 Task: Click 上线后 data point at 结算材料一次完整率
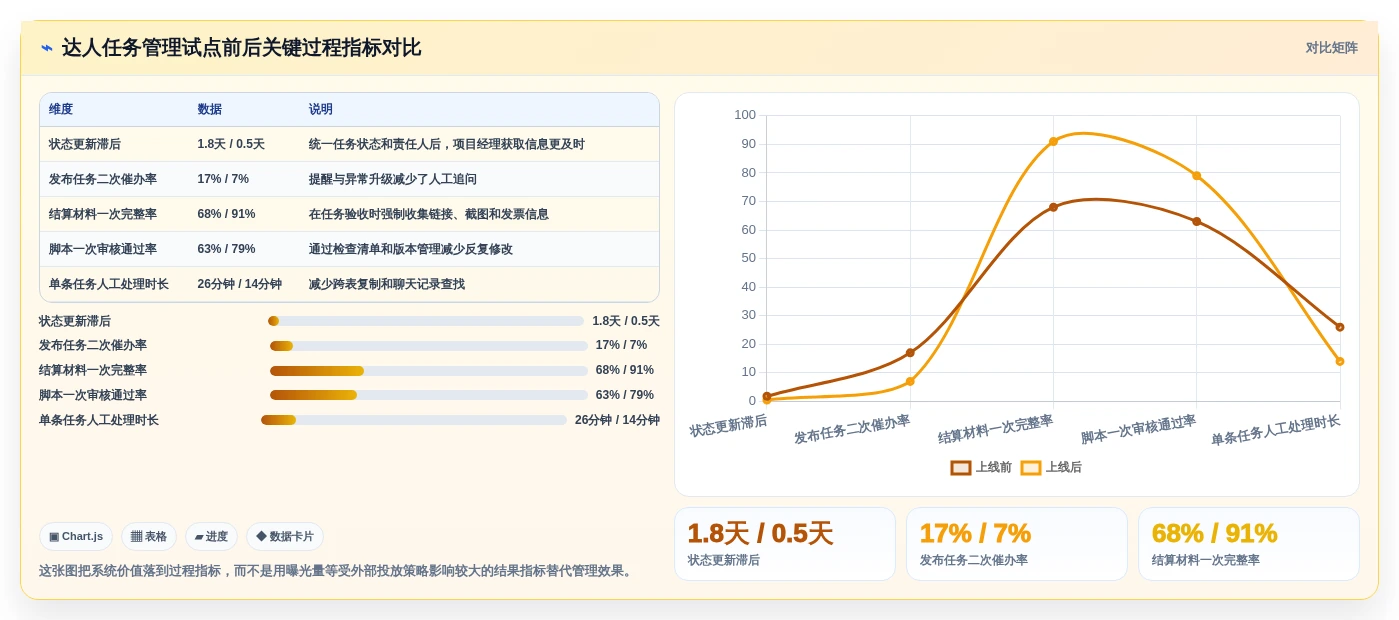(1053, 141)
